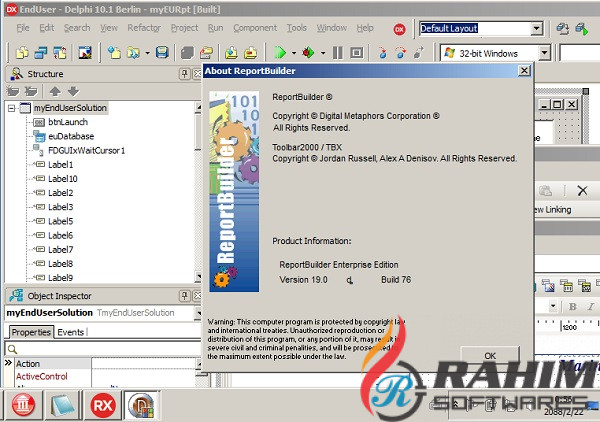This screenshot has height=422, width=600.
Task: Close the About ReportBuilder dialog
Action: [524, 70]
